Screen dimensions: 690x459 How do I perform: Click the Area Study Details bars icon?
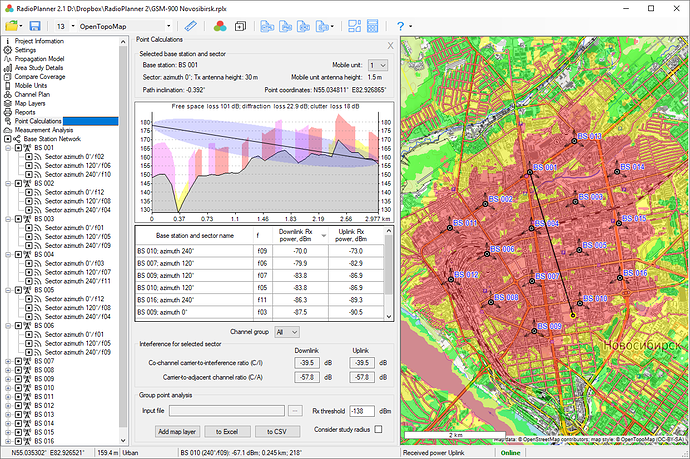[x=7, y=68]
